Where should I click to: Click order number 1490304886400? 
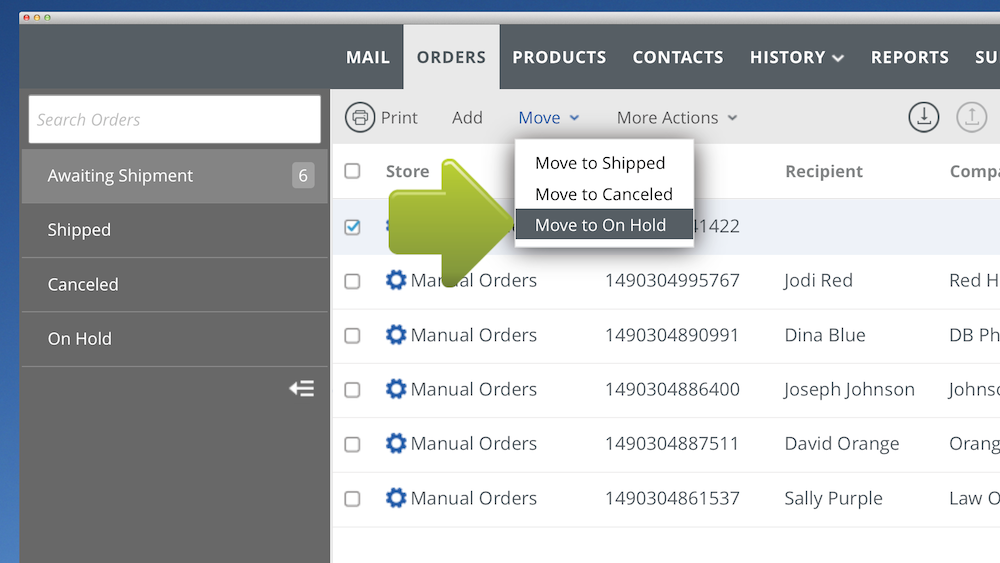(672, 389)
